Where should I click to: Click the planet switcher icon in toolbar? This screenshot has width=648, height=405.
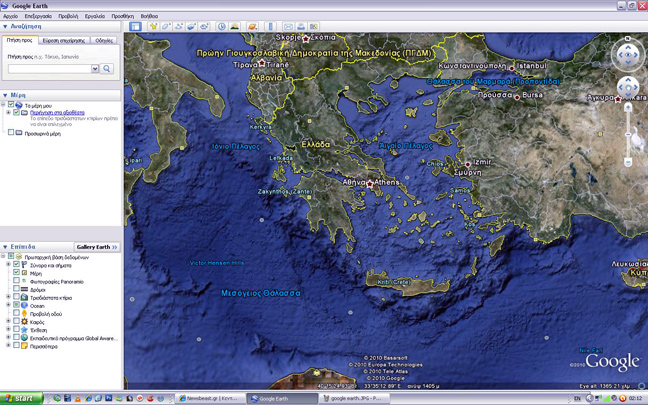pos(252,27)
